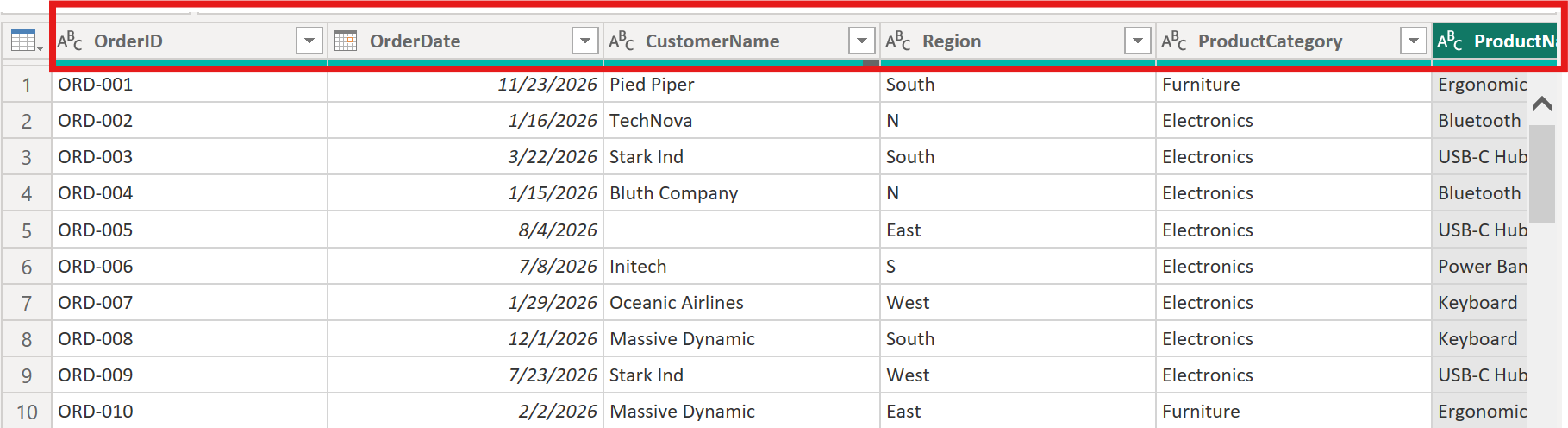Open the table menu icon in corner
This screenshot has height=428, width=1568.
(27, 41)
